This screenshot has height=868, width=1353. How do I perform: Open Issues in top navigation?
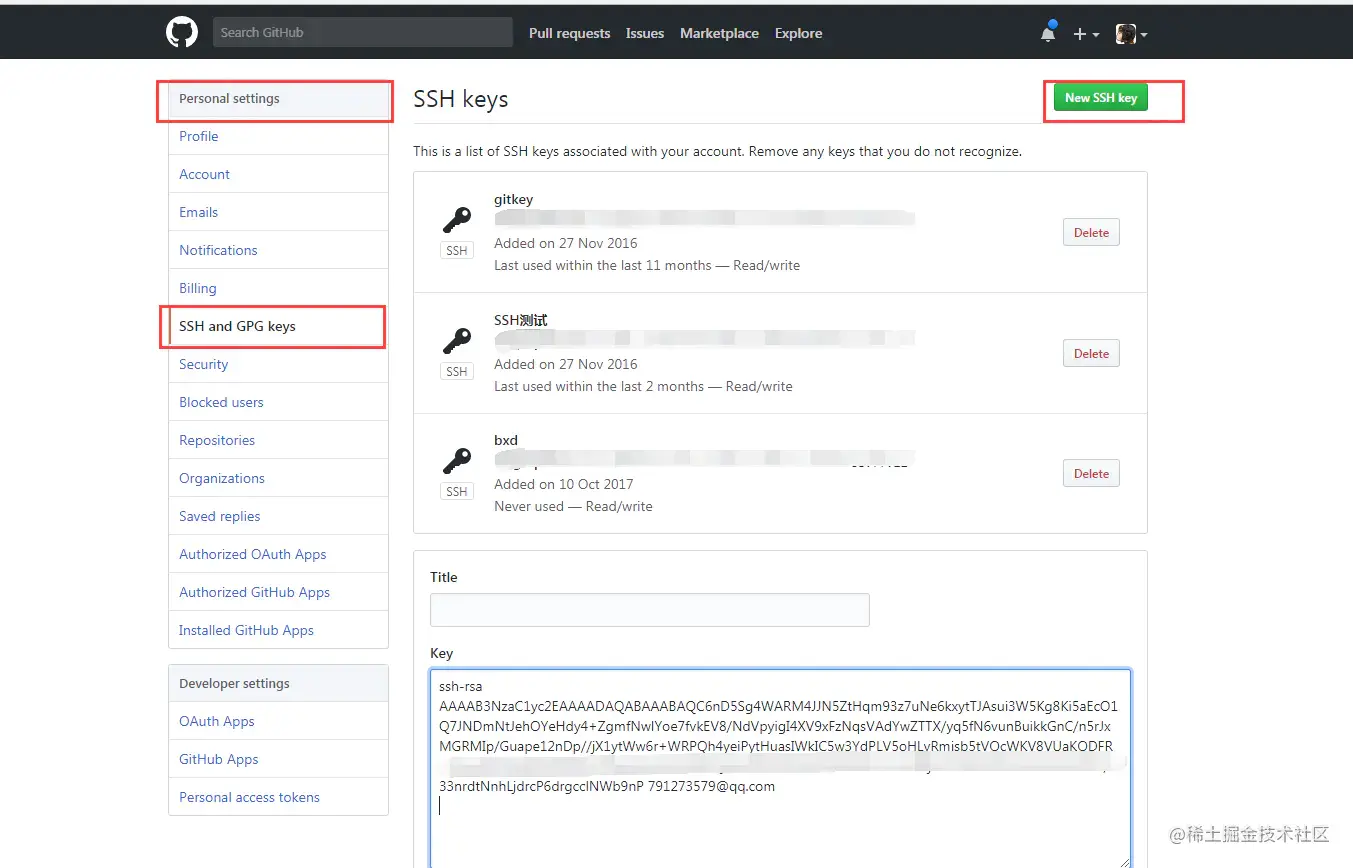tap(645, 33)
